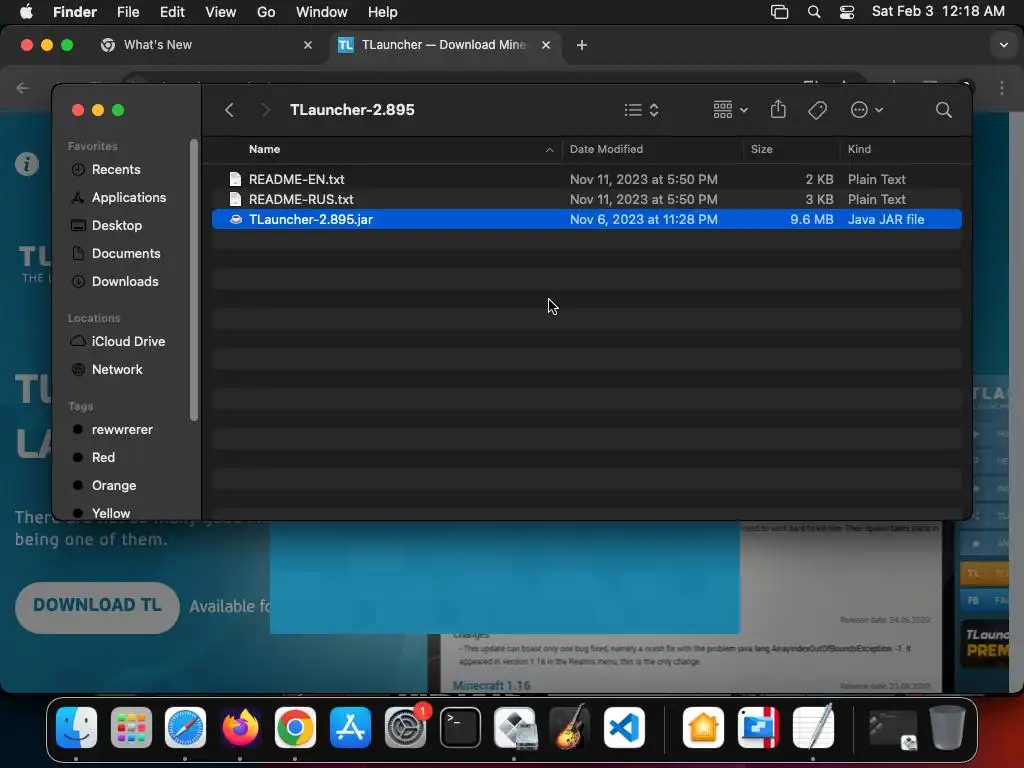Image resolution: width=1024 pixels, height=768 pixels.
Task: Open the Action ellipsis menu
Action: coord(867,110)
